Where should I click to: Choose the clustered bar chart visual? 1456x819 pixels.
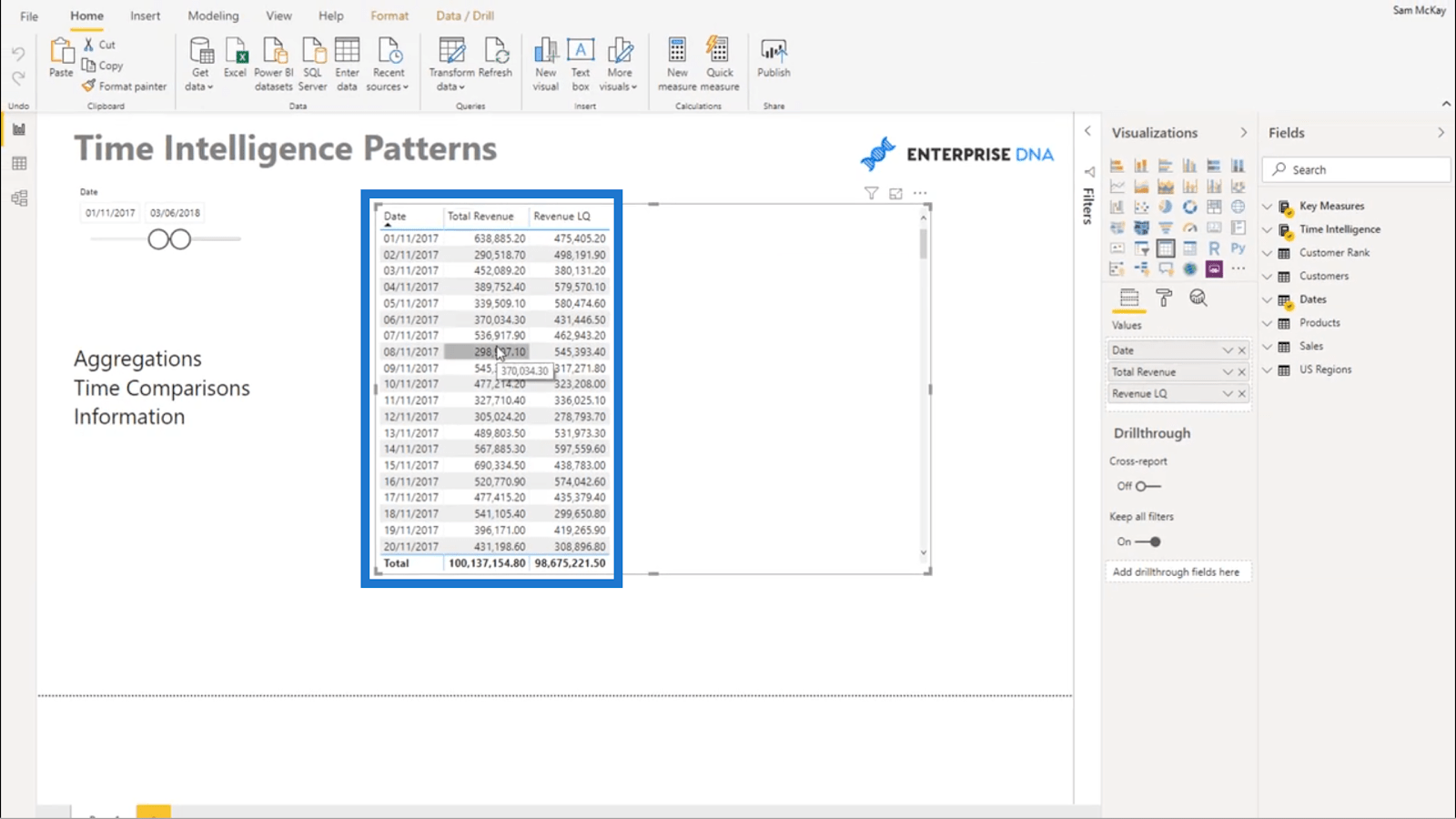1166,166
